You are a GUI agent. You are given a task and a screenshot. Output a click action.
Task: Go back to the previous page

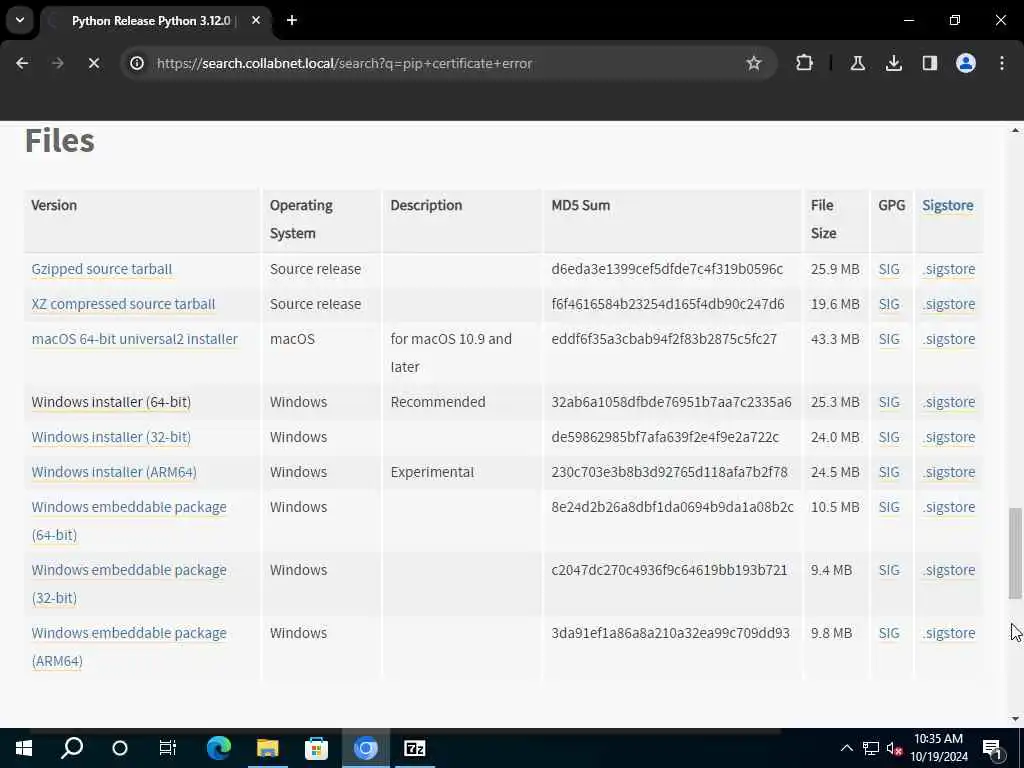click(22, 63)
